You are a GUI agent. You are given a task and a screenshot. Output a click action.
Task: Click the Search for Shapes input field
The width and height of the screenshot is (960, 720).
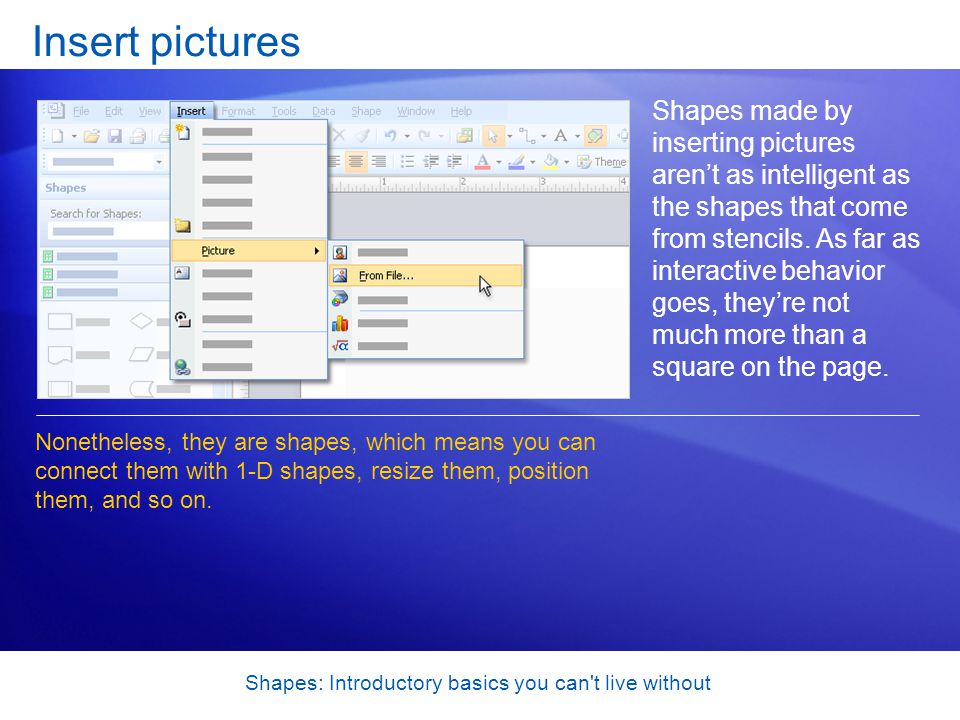click(108, 231)
